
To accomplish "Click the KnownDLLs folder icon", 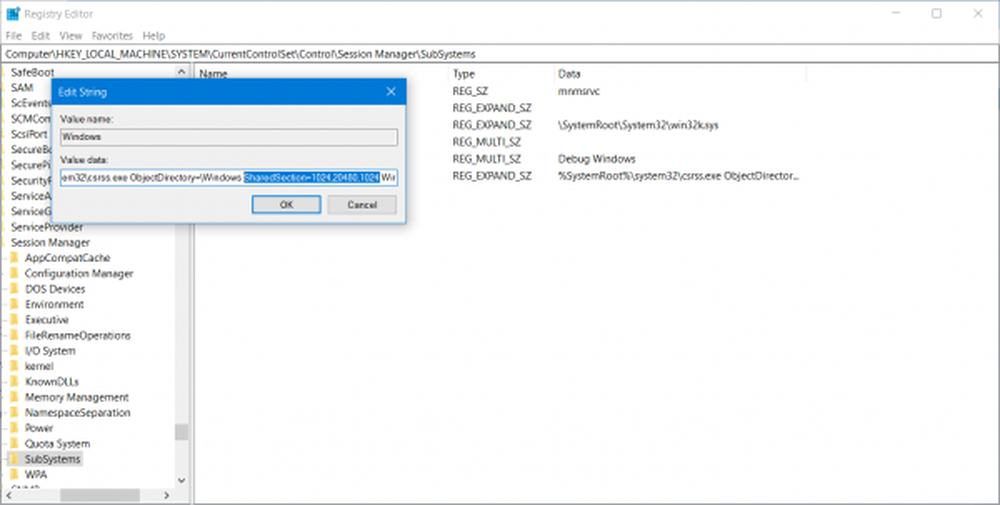I will tap(14, 382).
